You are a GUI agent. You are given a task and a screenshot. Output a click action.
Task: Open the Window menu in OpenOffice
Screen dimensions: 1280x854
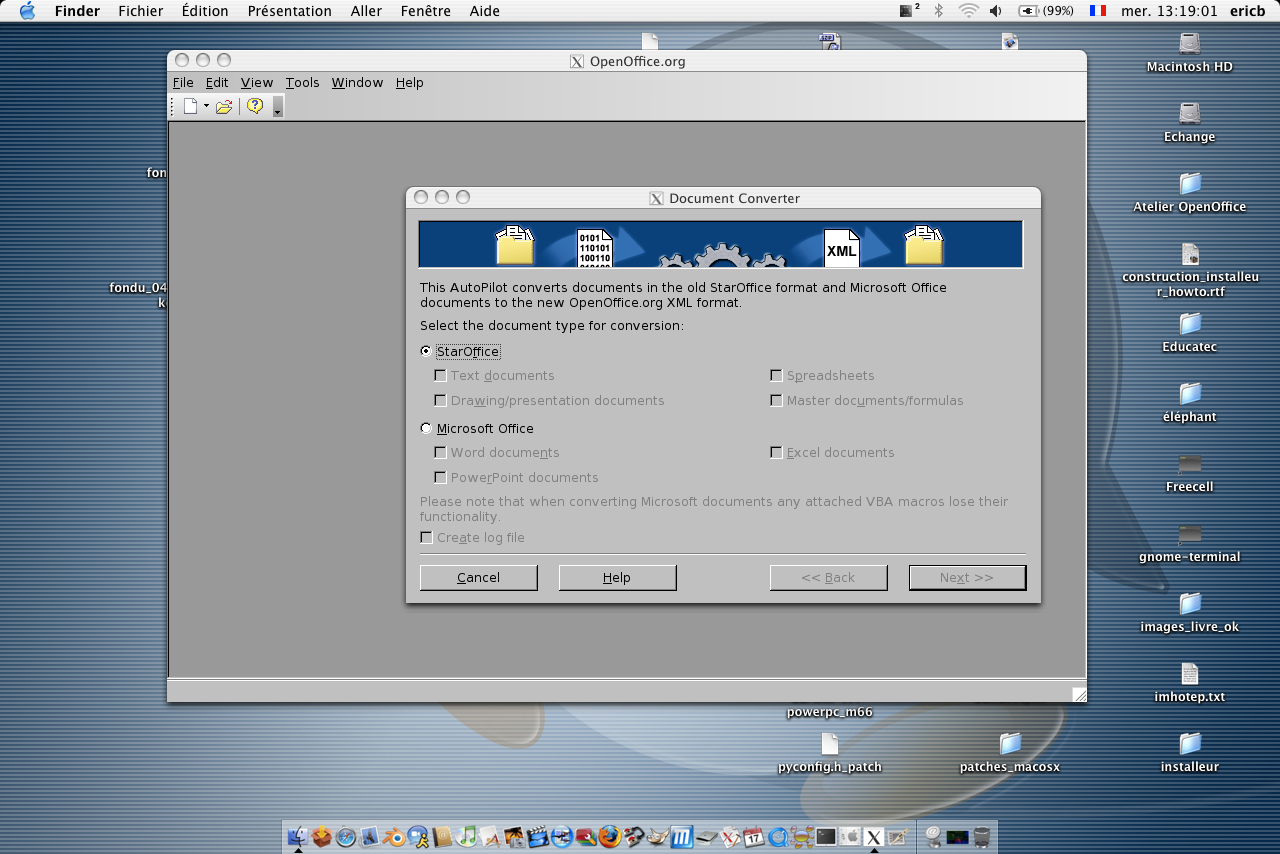(357, 83)
